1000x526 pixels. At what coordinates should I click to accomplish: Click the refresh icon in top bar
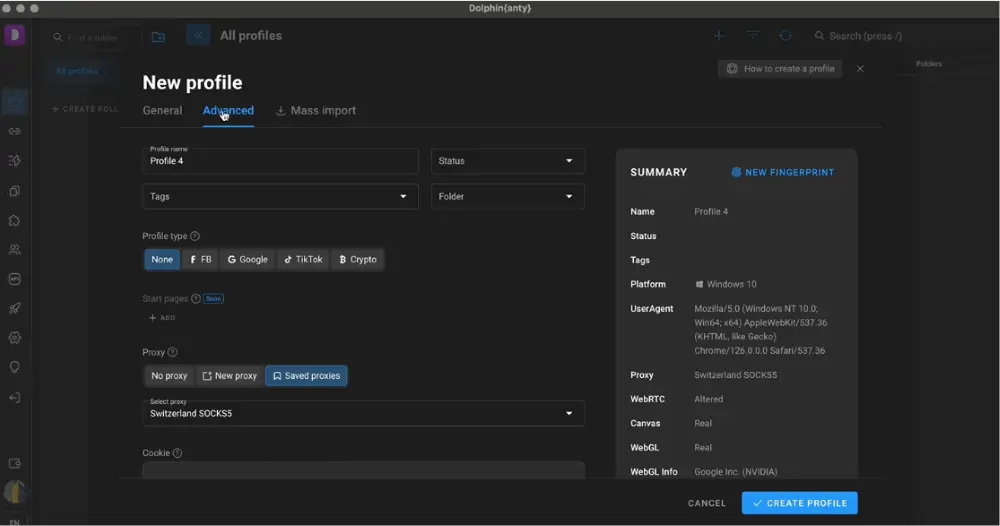click(786, 36)
